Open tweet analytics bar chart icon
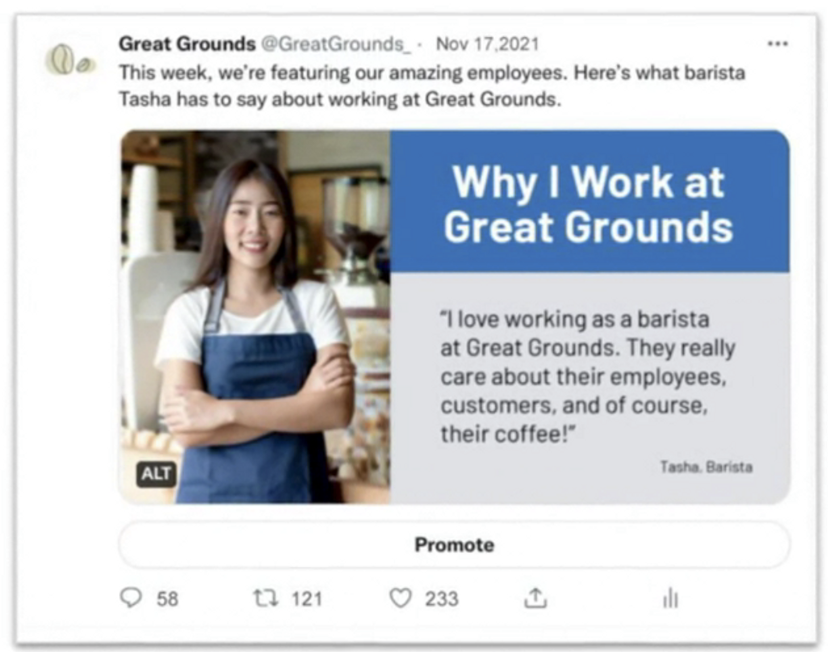Screen dimensions: 828x652 671,598
